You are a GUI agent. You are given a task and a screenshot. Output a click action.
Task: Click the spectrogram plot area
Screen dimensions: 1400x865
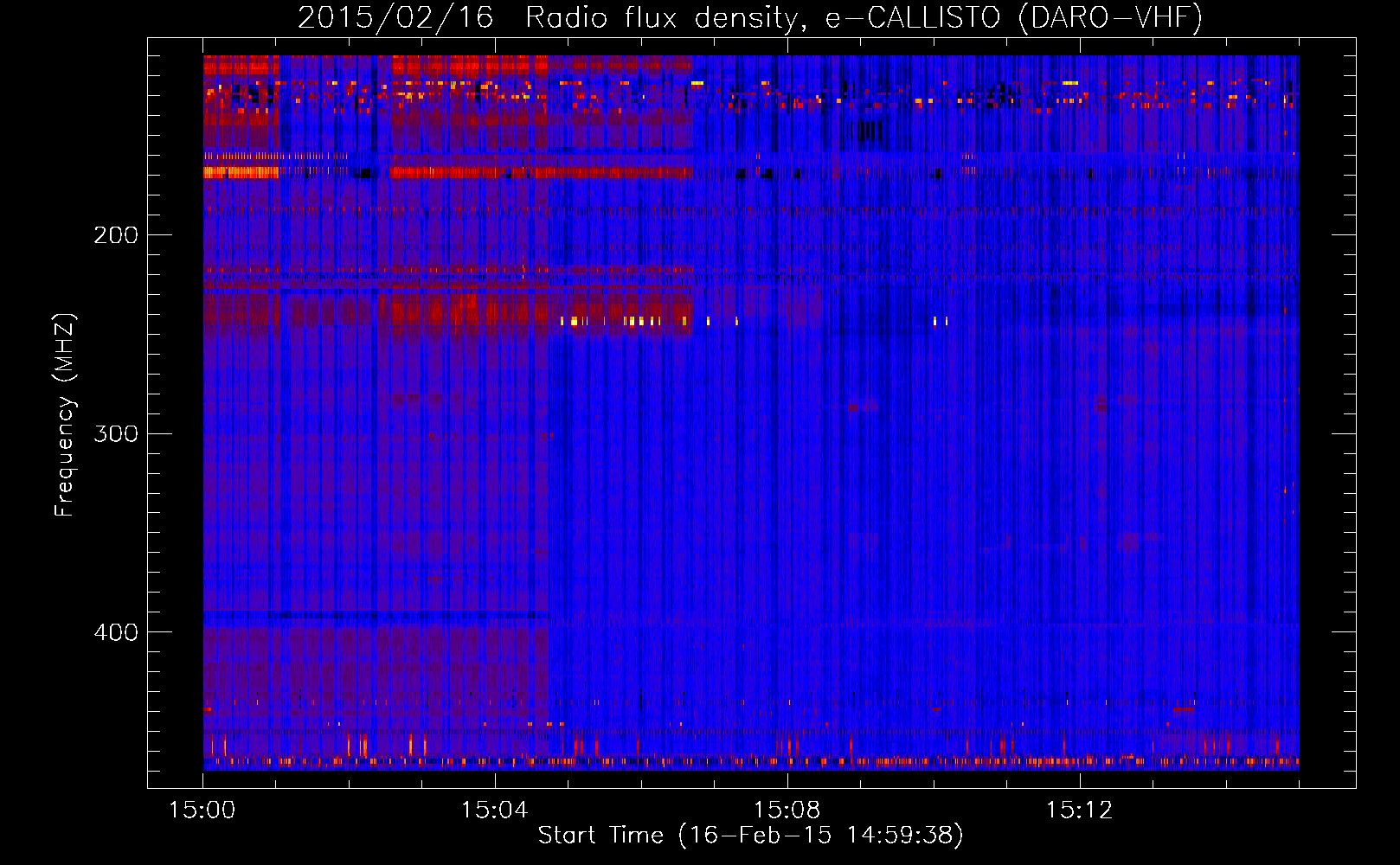coord(751,413)
